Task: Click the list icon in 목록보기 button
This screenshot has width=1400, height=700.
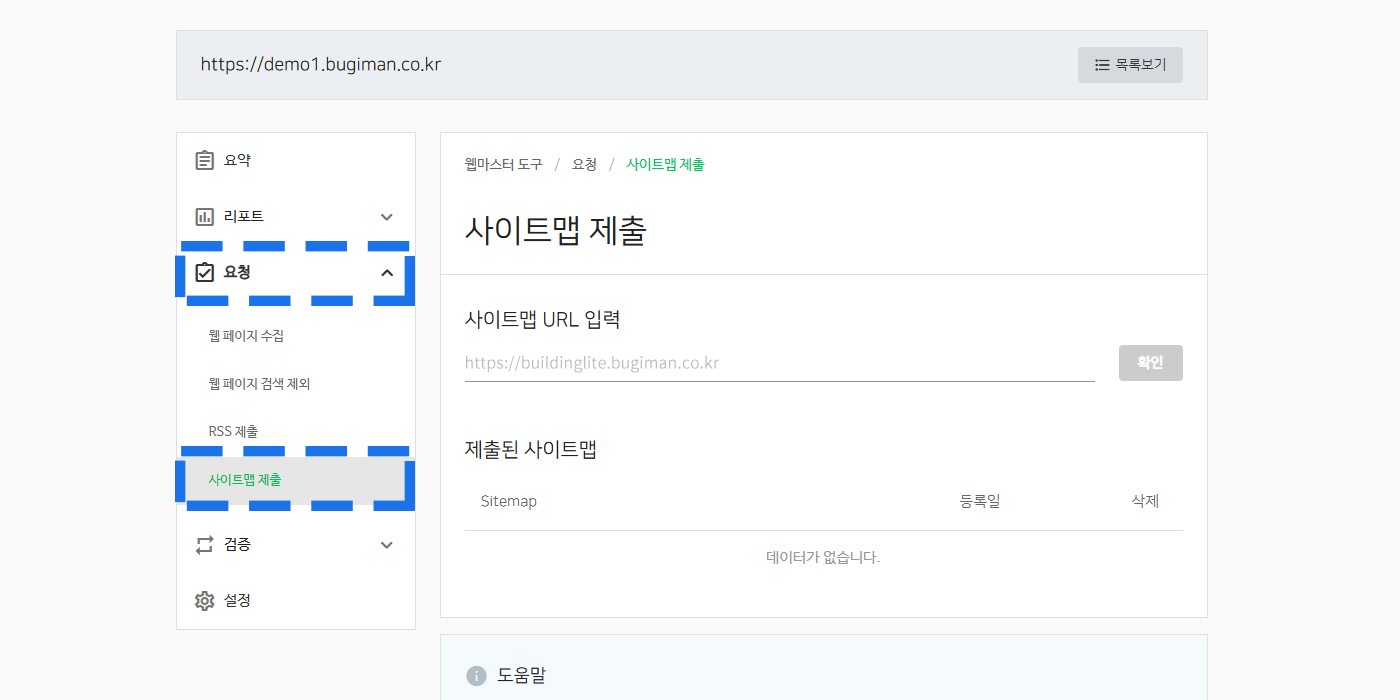Action: coord(1102,65)
